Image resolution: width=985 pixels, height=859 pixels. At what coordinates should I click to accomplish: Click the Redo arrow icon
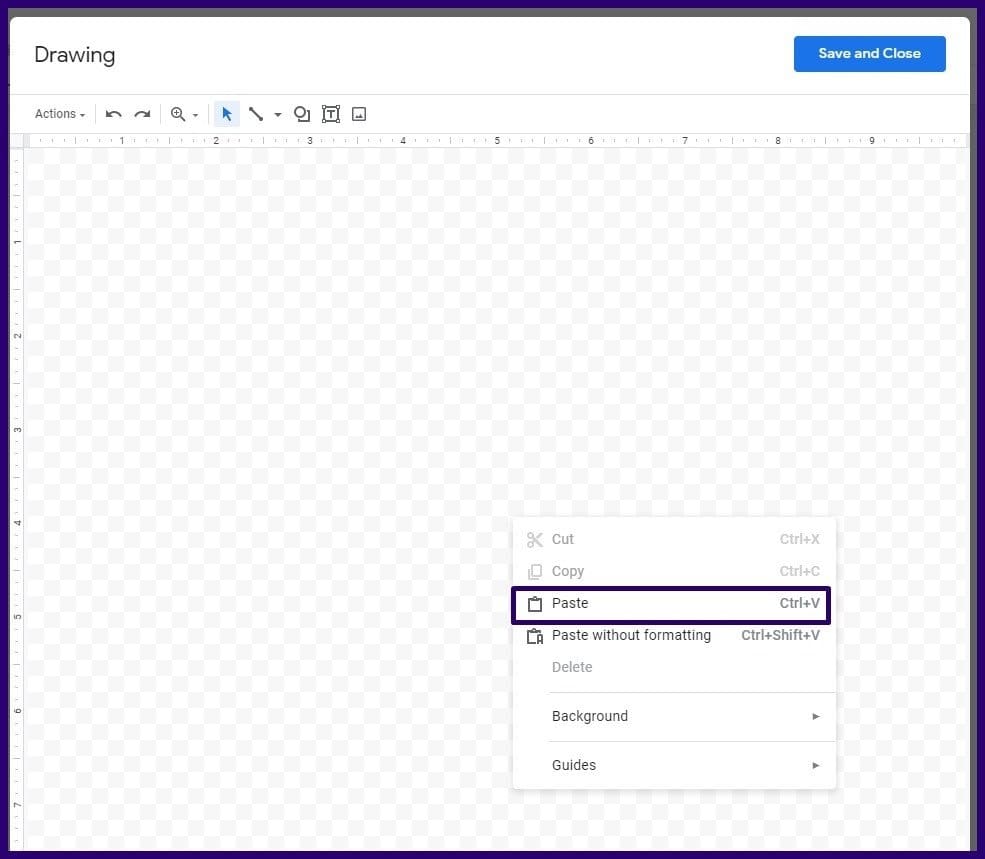(142, 114)
